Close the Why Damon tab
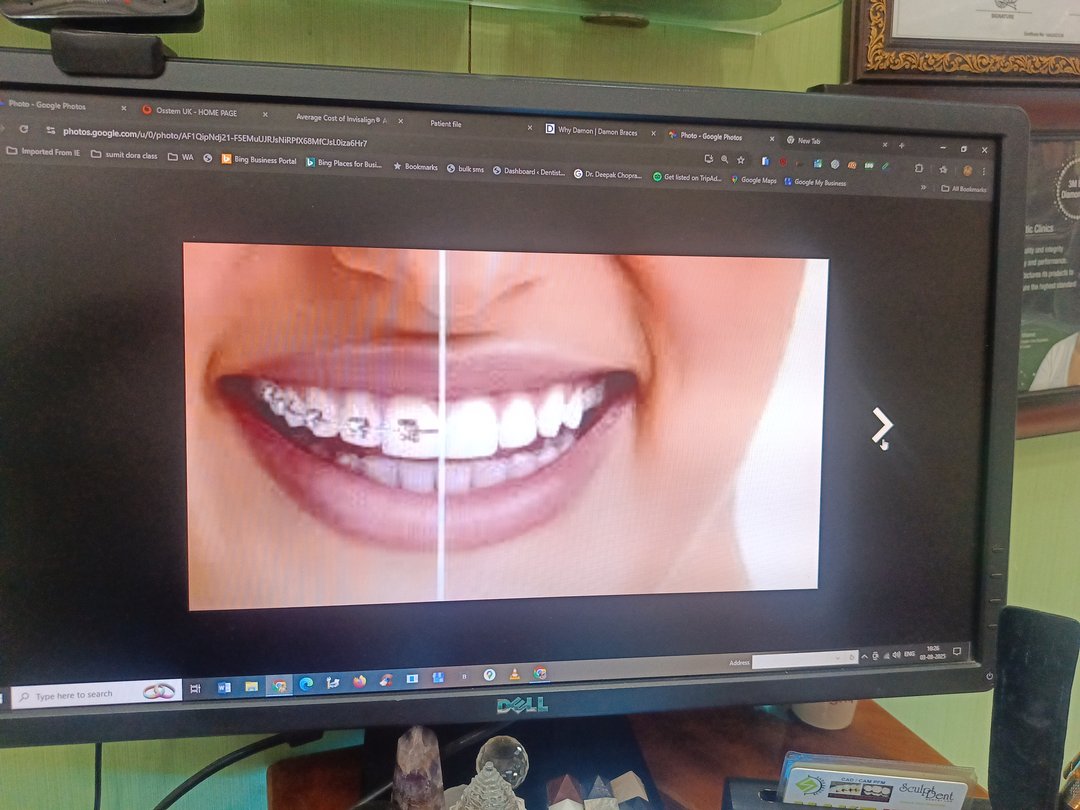1080x810 pixels. pyautogui.click(x=653, y=133)
